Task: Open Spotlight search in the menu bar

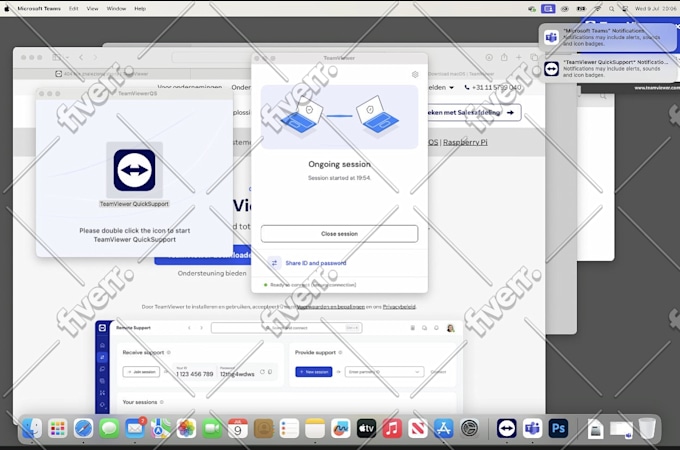Action: [611, 9]
